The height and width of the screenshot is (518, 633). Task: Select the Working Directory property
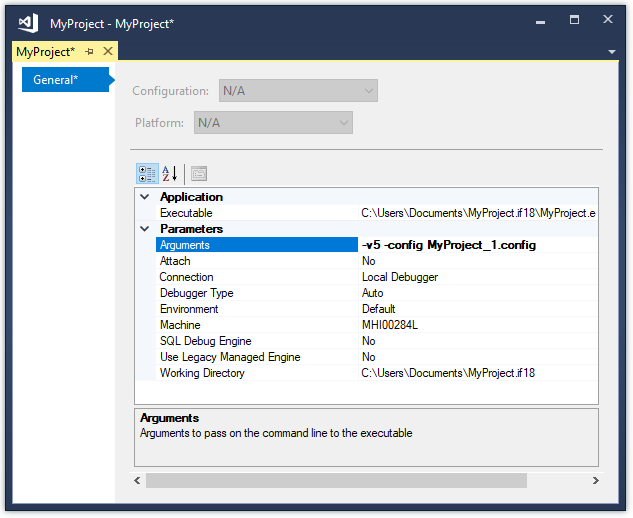[x=202, y=373]
